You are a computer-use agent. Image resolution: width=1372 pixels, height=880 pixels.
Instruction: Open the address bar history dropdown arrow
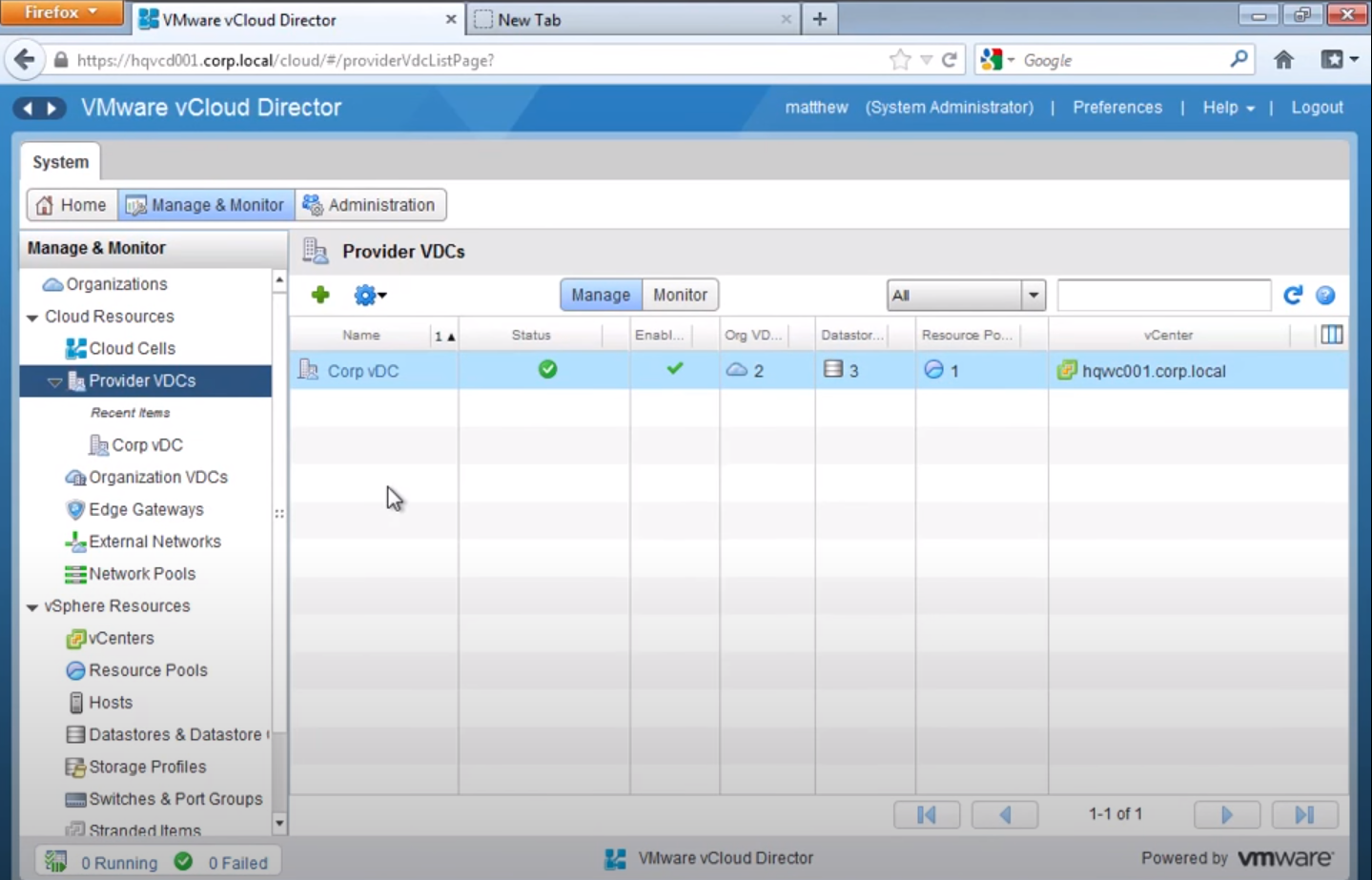point(926,60)
